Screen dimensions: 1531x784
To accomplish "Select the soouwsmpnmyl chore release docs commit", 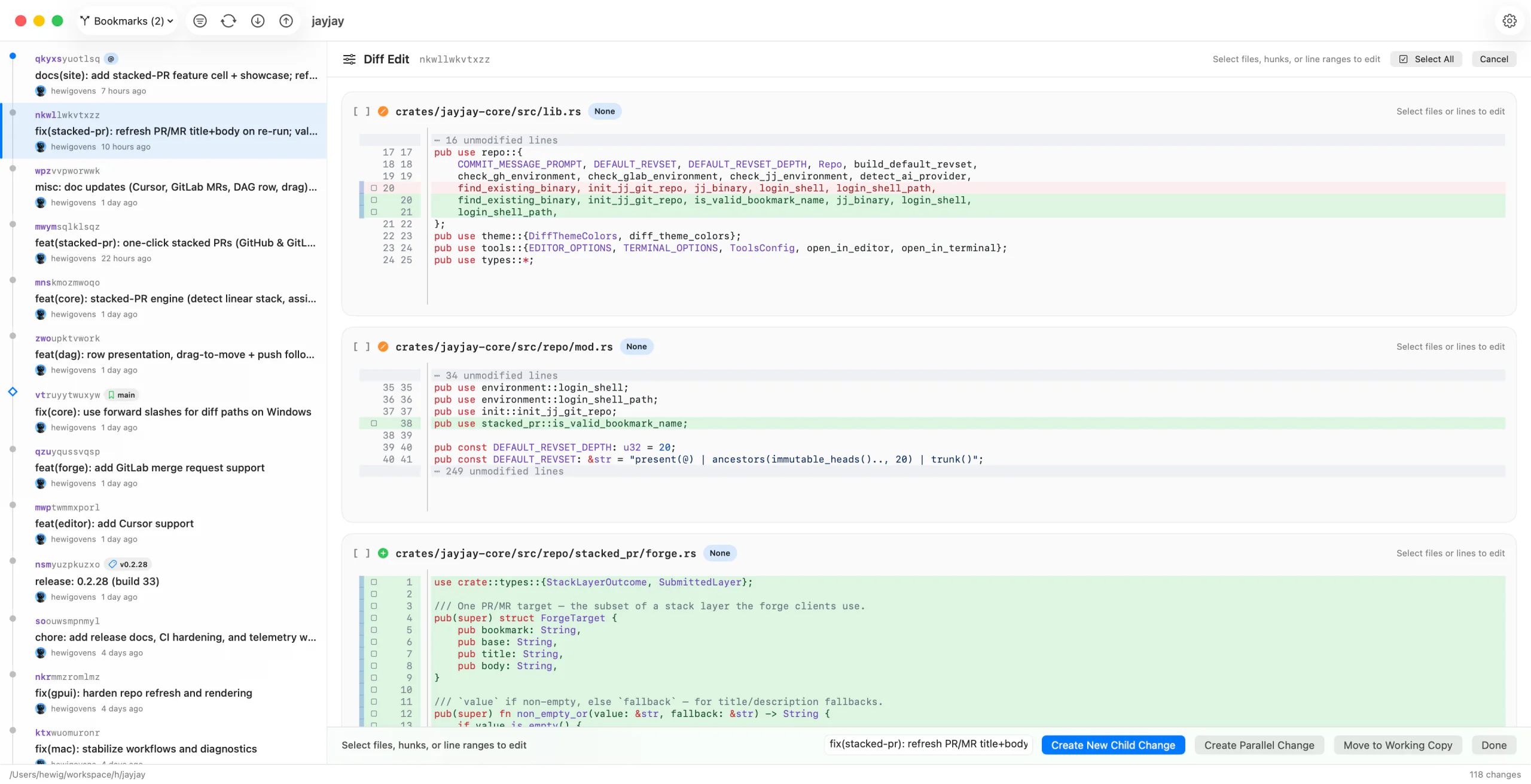I will point(164,637).
